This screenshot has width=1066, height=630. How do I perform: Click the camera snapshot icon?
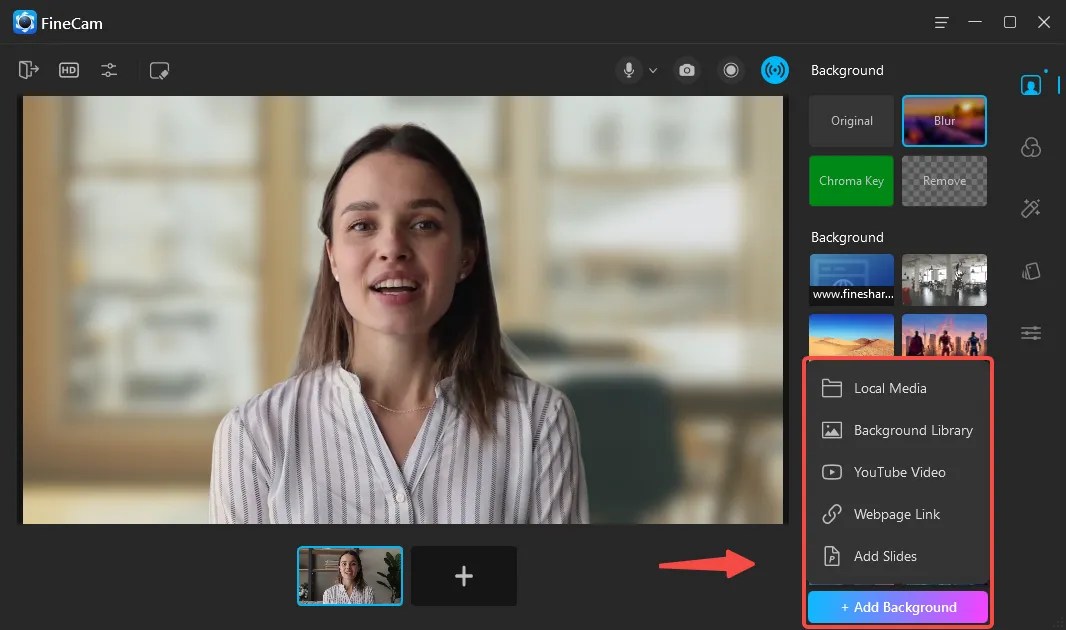(x=686, y=70)
